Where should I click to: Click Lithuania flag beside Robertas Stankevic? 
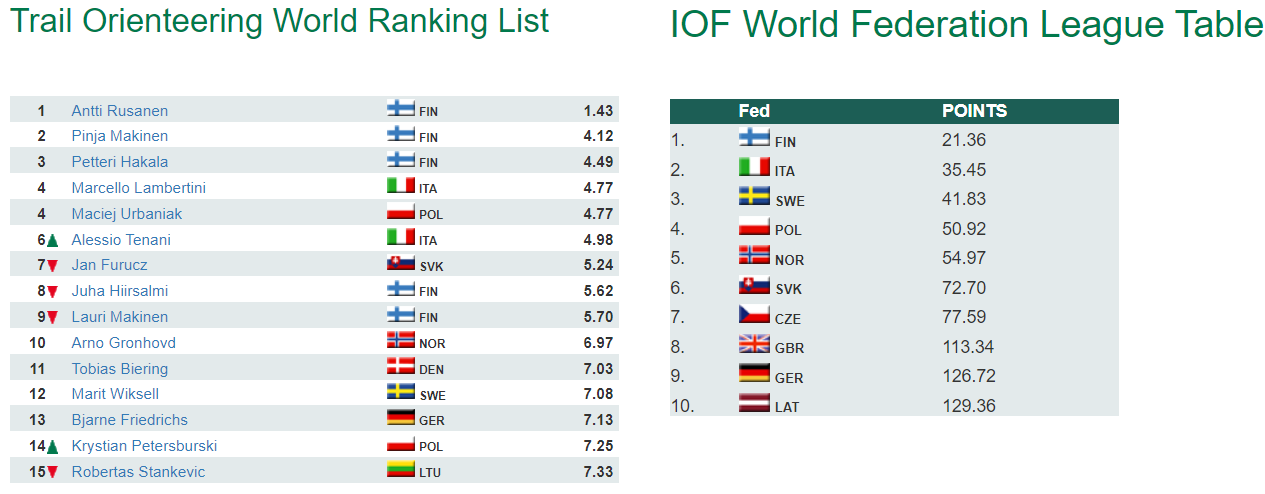click(x=400, y=469)
